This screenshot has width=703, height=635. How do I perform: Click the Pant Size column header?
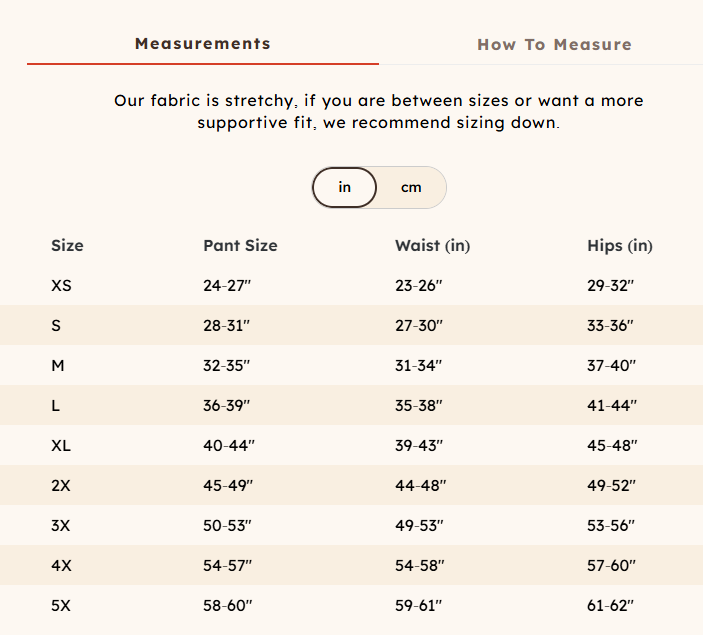pyautogui.click(x=240, y=246)
